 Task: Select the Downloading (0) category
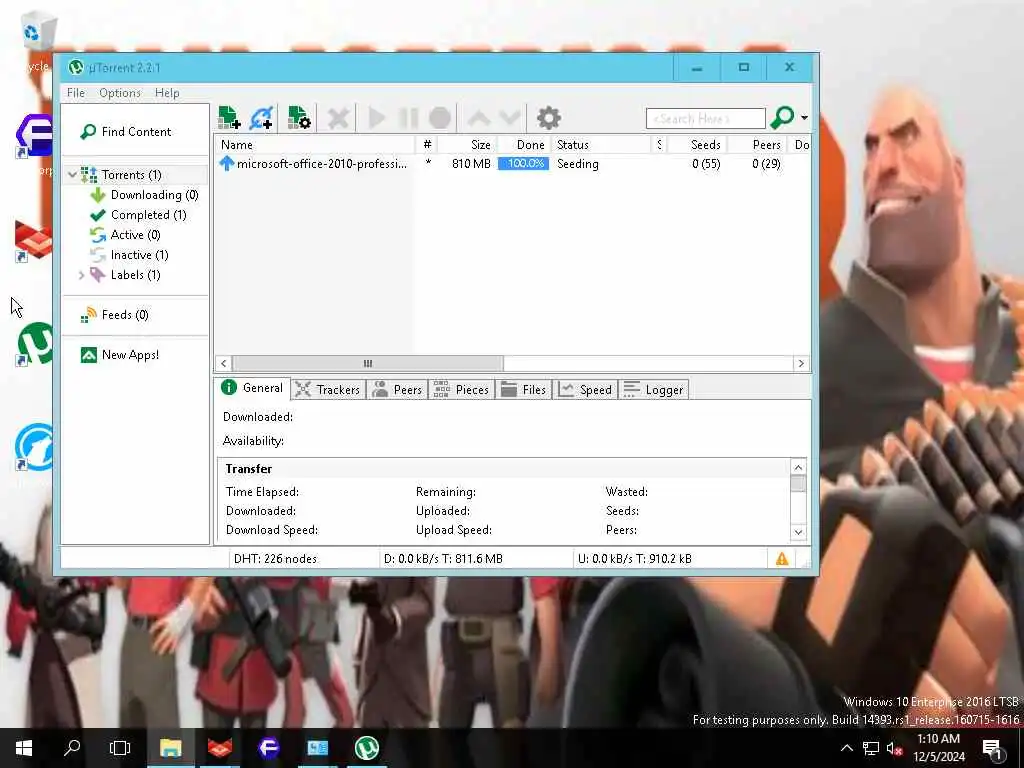click(154, 195)
